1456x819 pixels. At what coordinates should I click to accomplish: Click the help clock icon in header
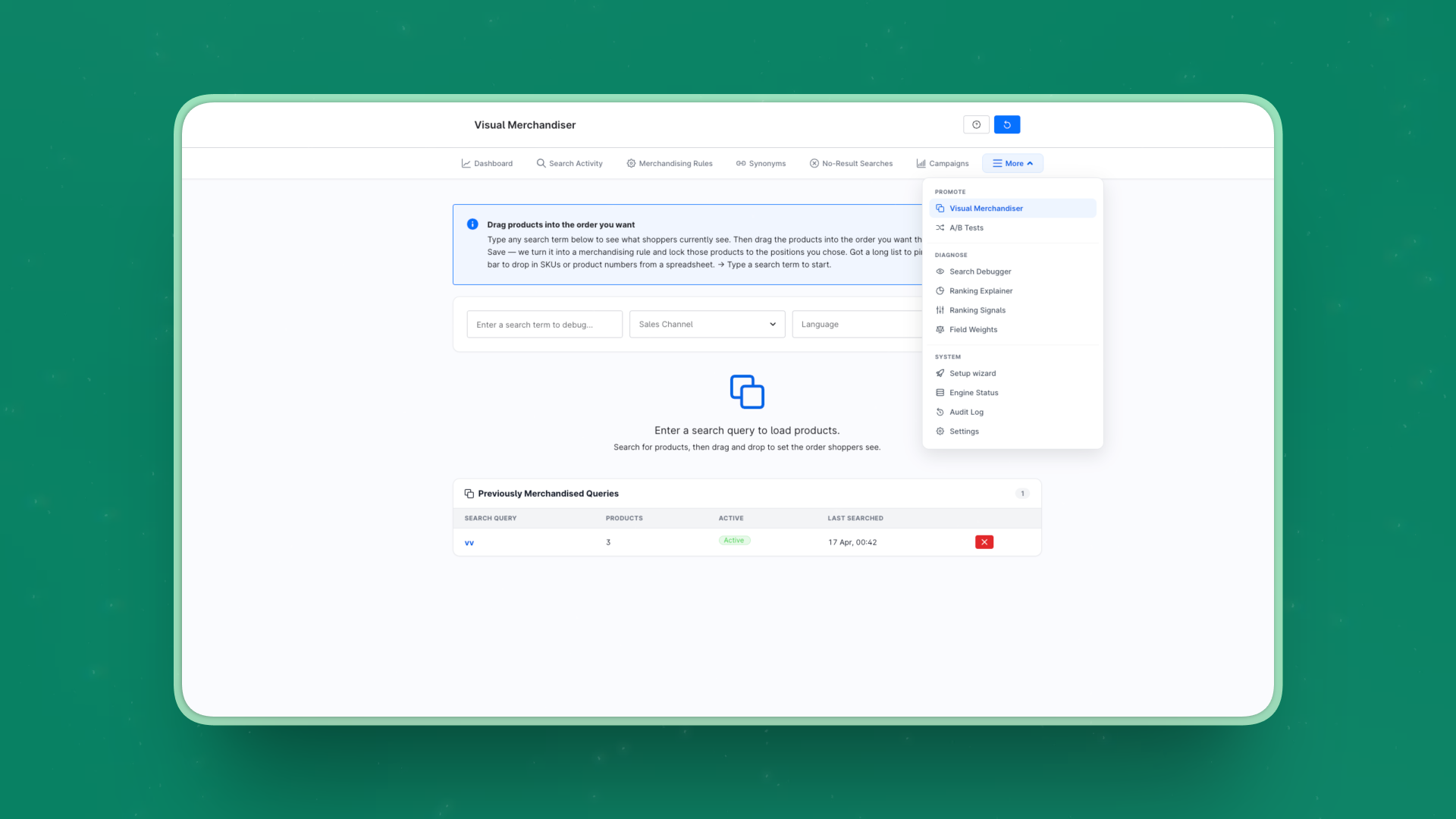pyautogui.click(x=976, y=124)
